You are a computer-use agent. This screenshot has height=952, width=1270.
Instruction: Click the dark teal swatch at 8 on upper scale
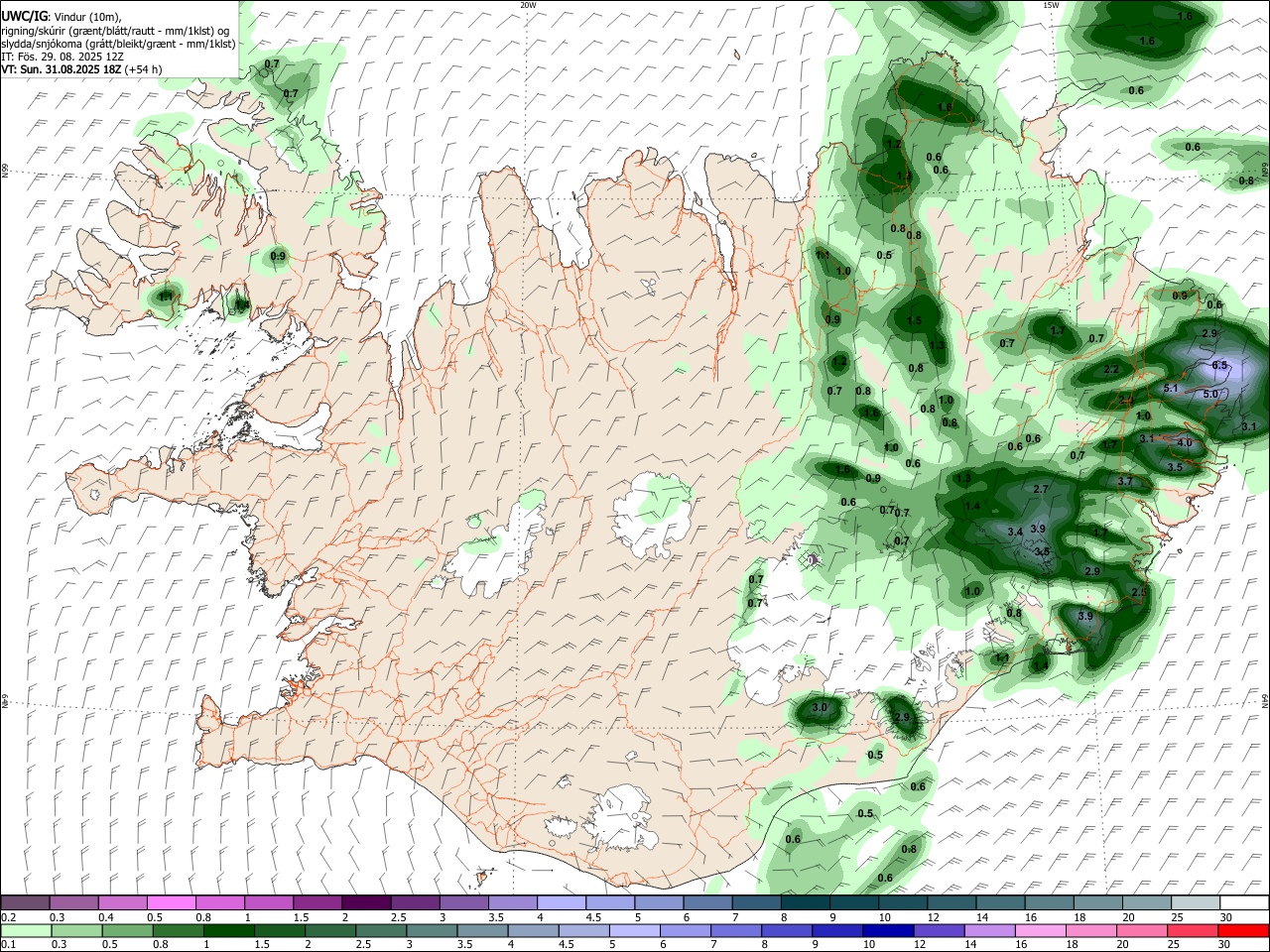tap(806, 902)
